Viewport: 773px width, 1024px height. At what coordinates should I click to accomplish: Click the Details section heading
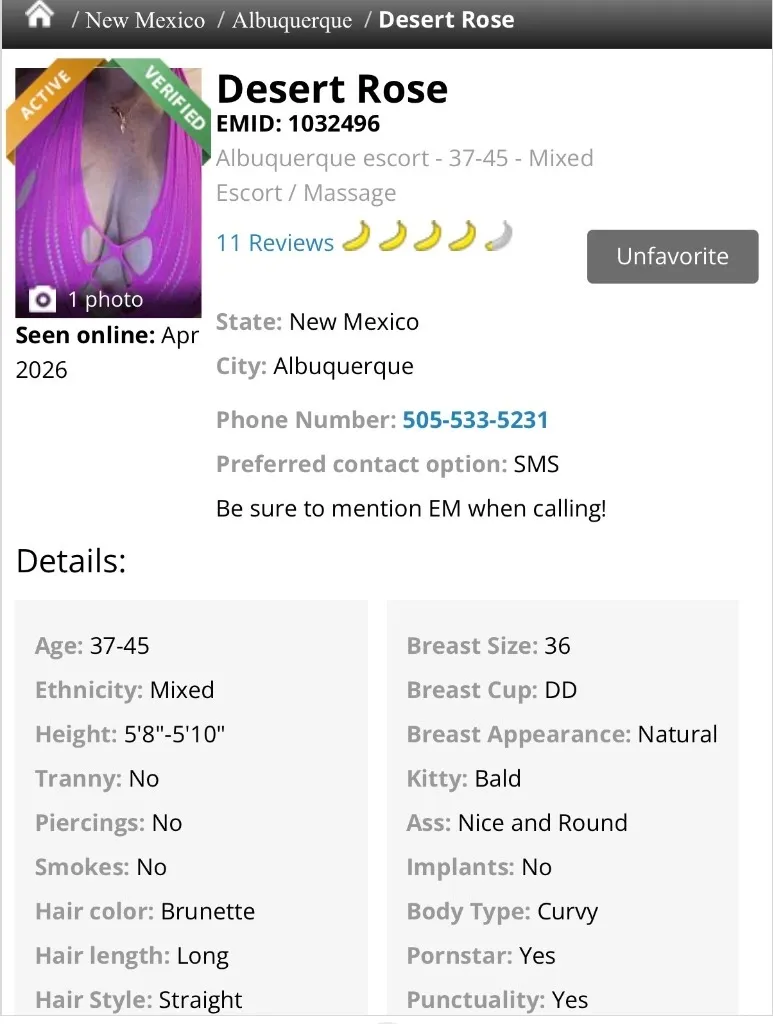coord(71,561)
